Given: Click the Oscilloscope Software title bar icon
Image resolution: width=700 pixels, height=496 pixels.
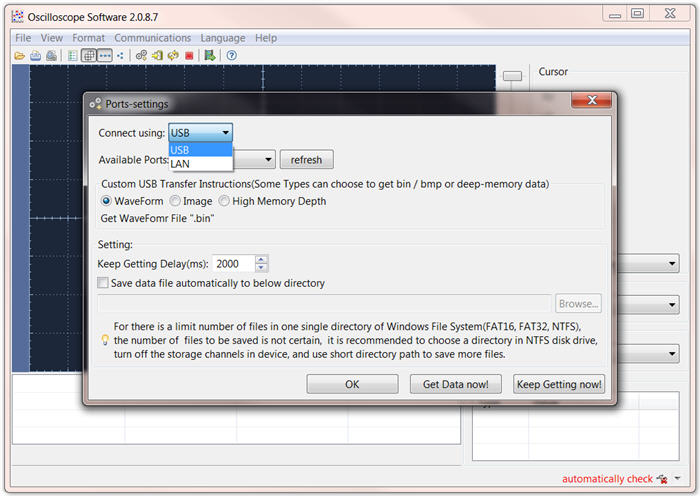Looking at the screenshot, I should click(x=18, y=17).
